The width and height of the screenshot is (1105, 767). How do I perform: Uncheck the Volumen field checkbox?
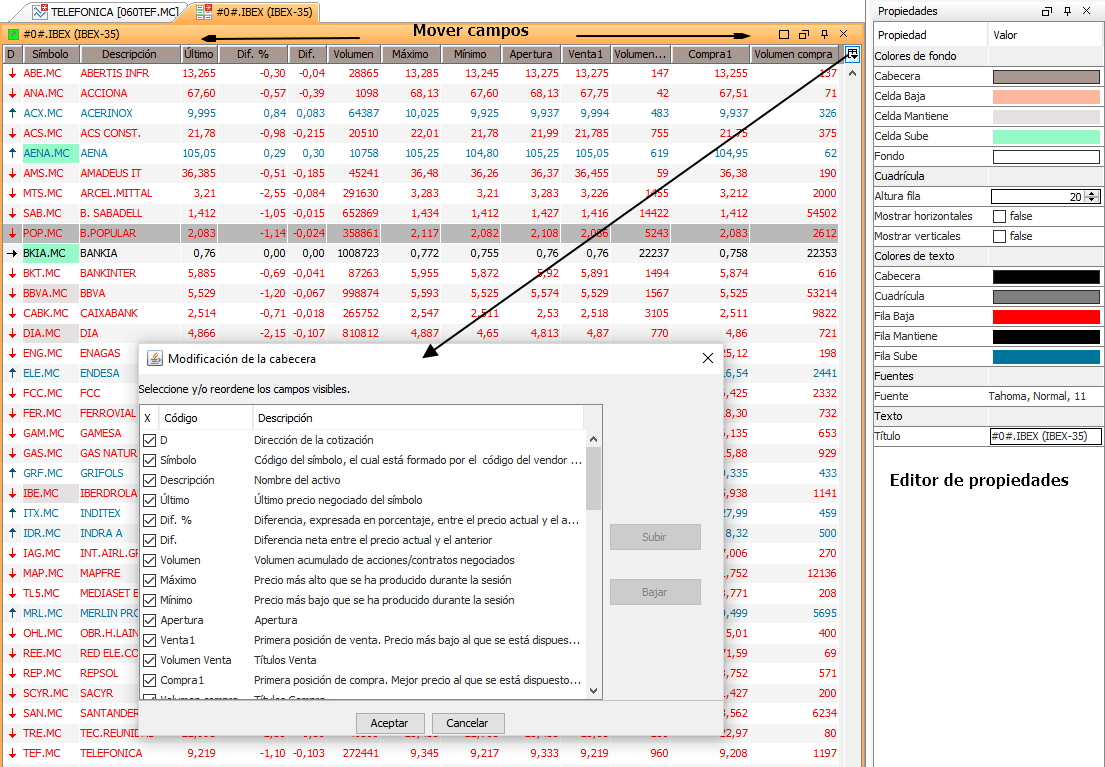pyautogui.click(x=149, y=560)
